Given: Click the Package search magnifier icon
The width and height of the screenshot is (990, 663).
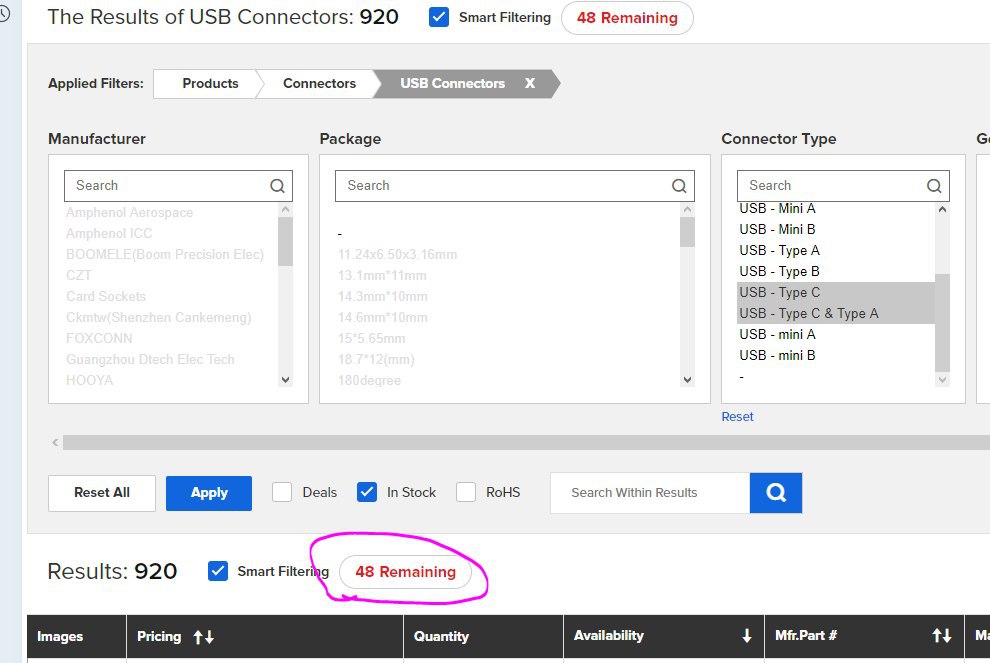Looking at the screenshot, I should click(679, 186).
